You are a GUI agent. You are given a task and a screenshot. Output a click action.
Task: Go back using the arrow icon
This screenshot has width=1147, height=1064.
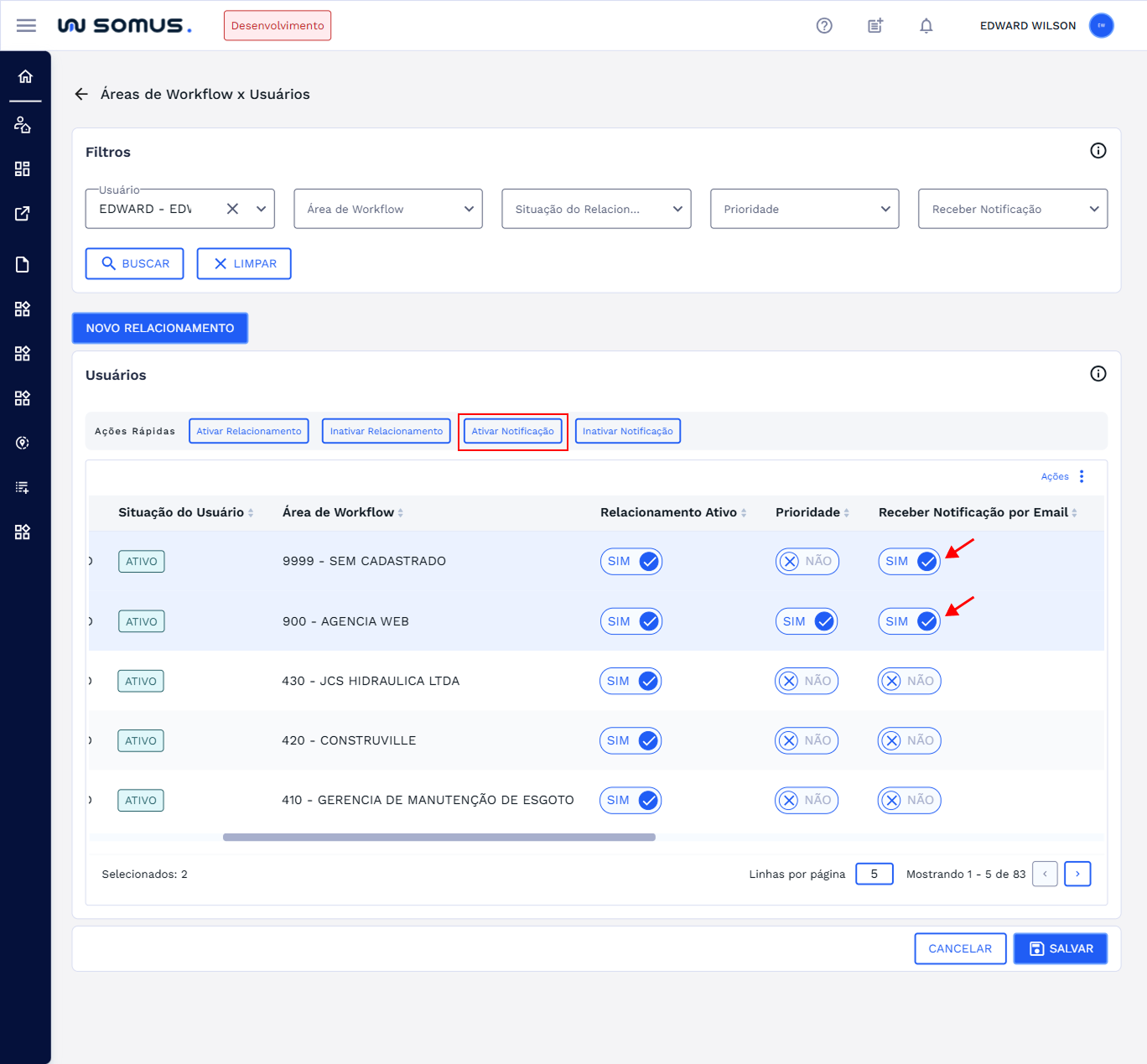tap(81, 94)
